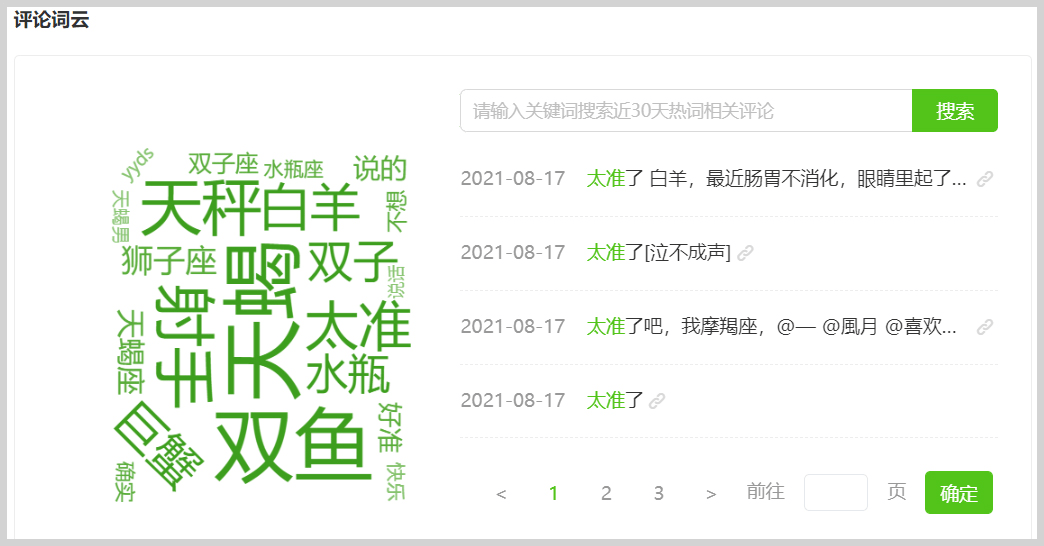Open link icon next to 太准了[泣不成声]
The image size is (1044, 546).
coord(745,253)
